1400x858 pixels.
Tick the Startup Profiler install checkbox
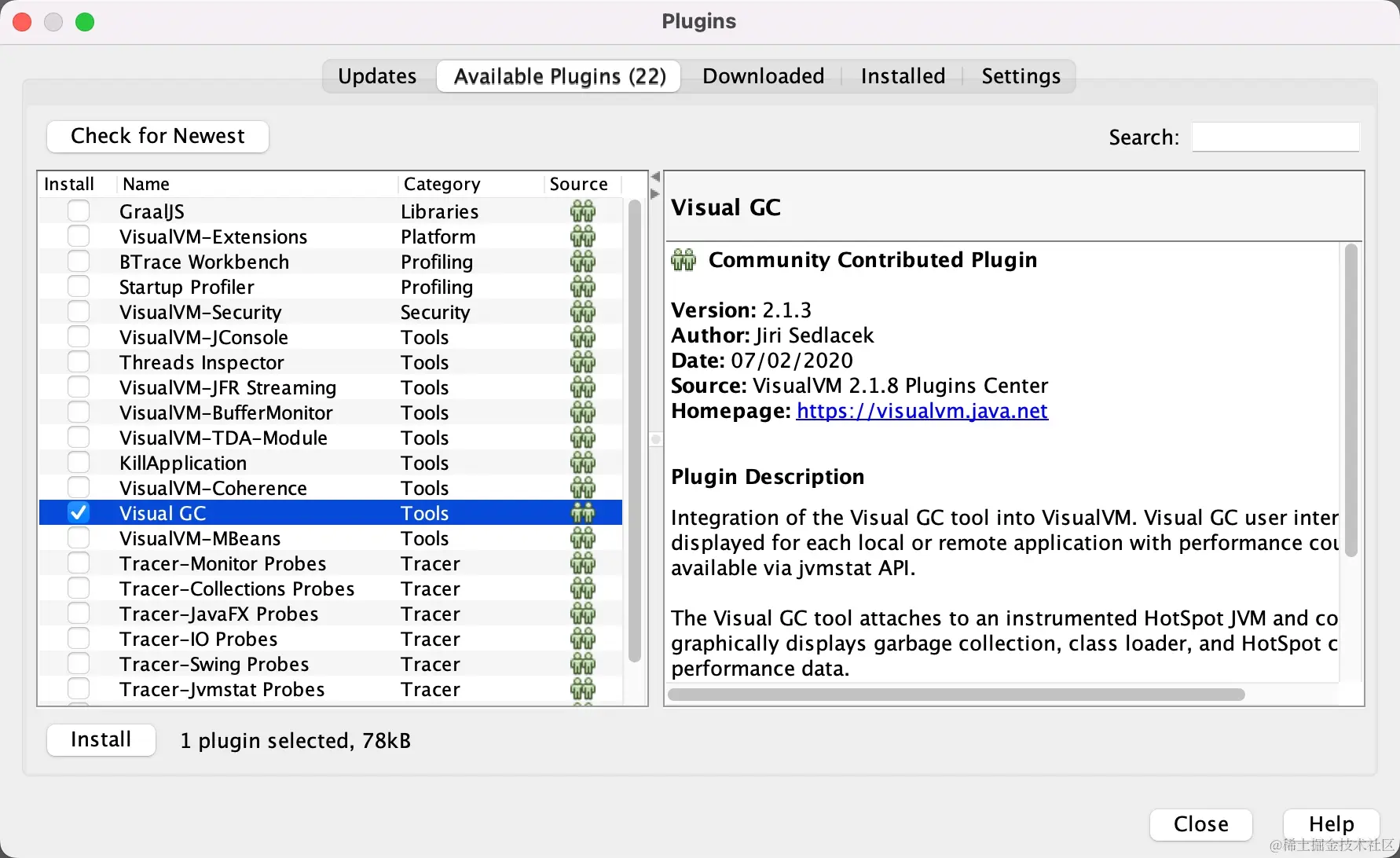point(79,286)
